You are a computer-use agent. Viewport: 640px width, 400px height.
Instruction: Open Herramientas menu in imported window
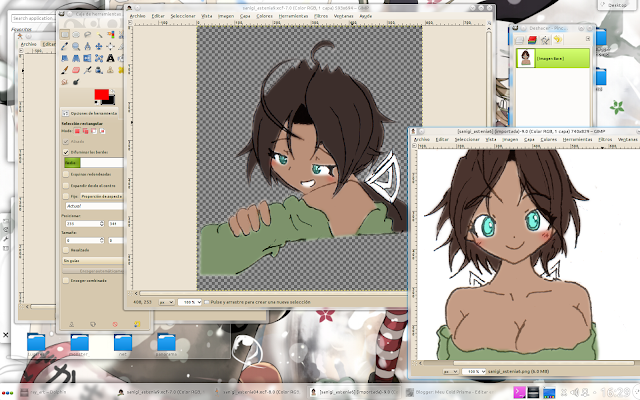coord(577,140)
